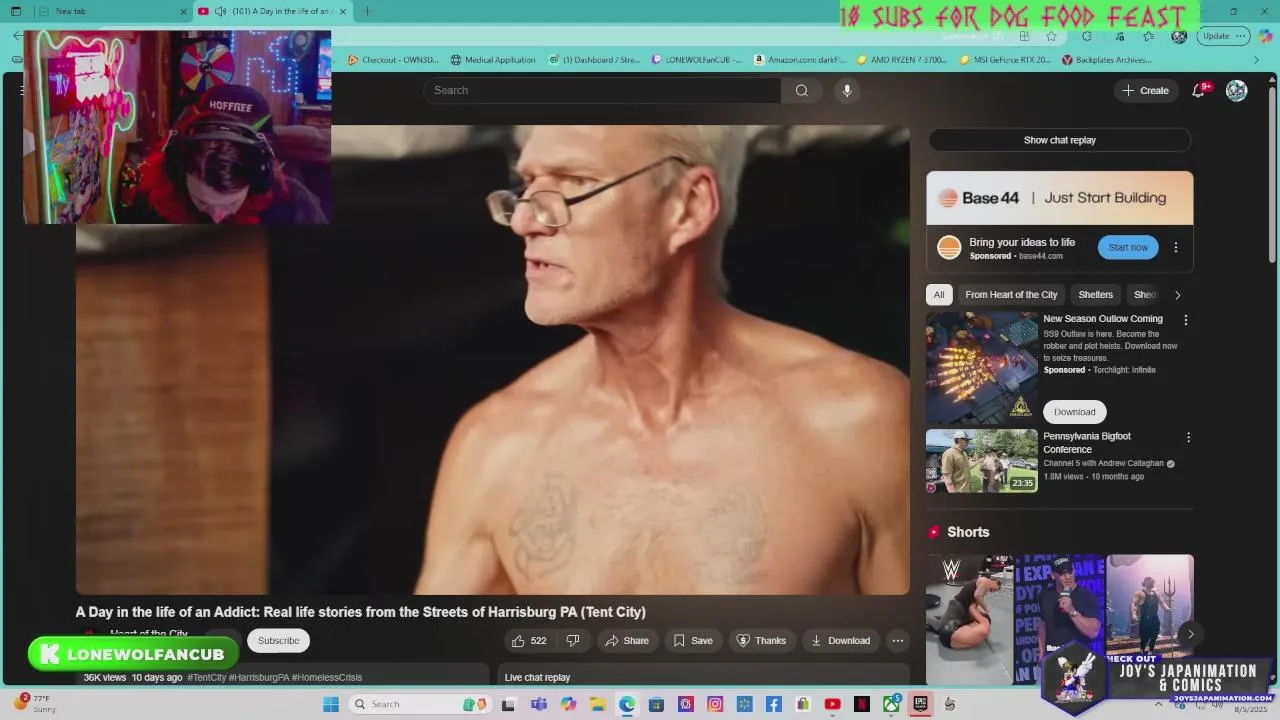This screenshot has width=1280, height=720.
Task: Dislike the video with thumbs down
Action: [573, 640]
